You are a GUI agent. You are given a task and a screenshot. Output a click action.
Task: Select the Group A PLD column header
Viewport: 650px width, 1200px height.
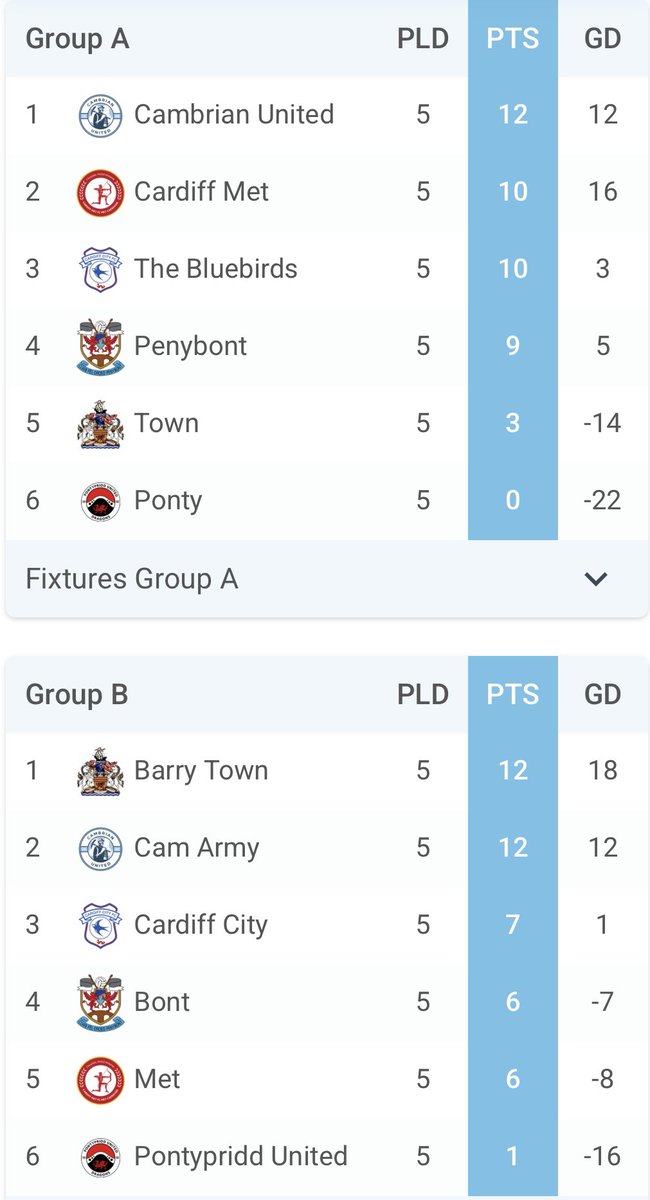pyautogui.click(x=423, y=39)
